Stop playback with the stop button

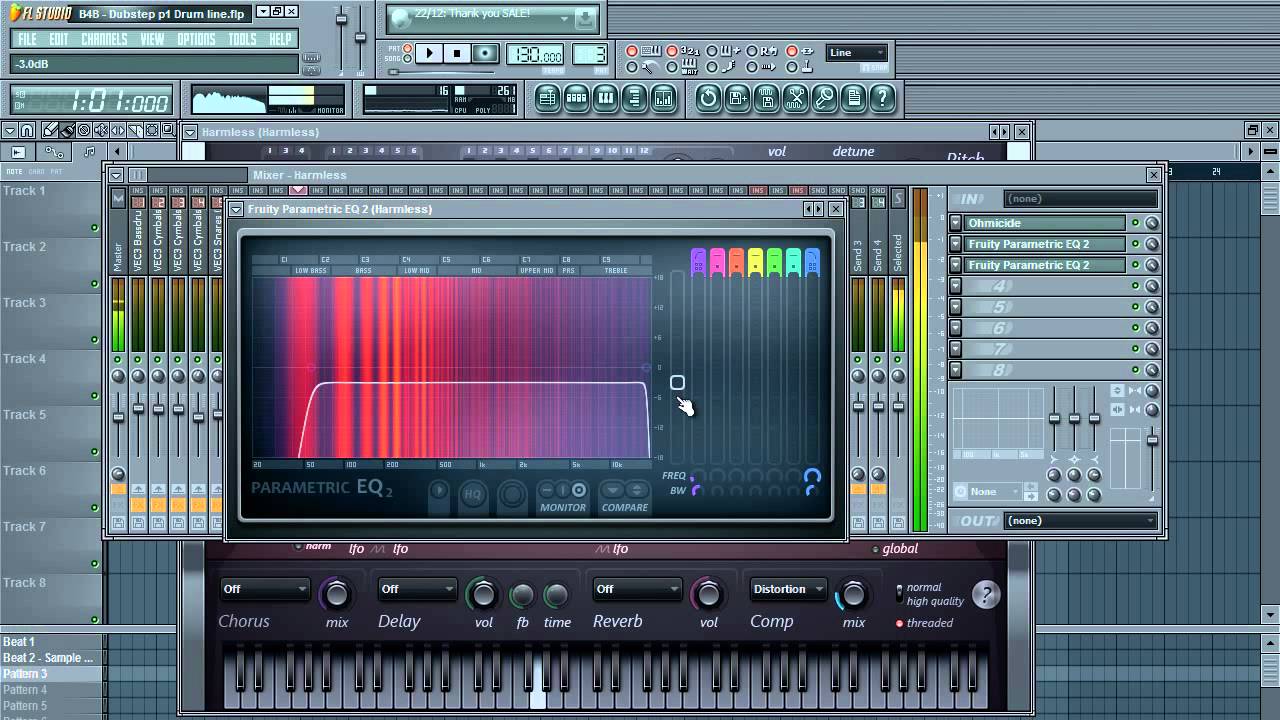[457, 53]
